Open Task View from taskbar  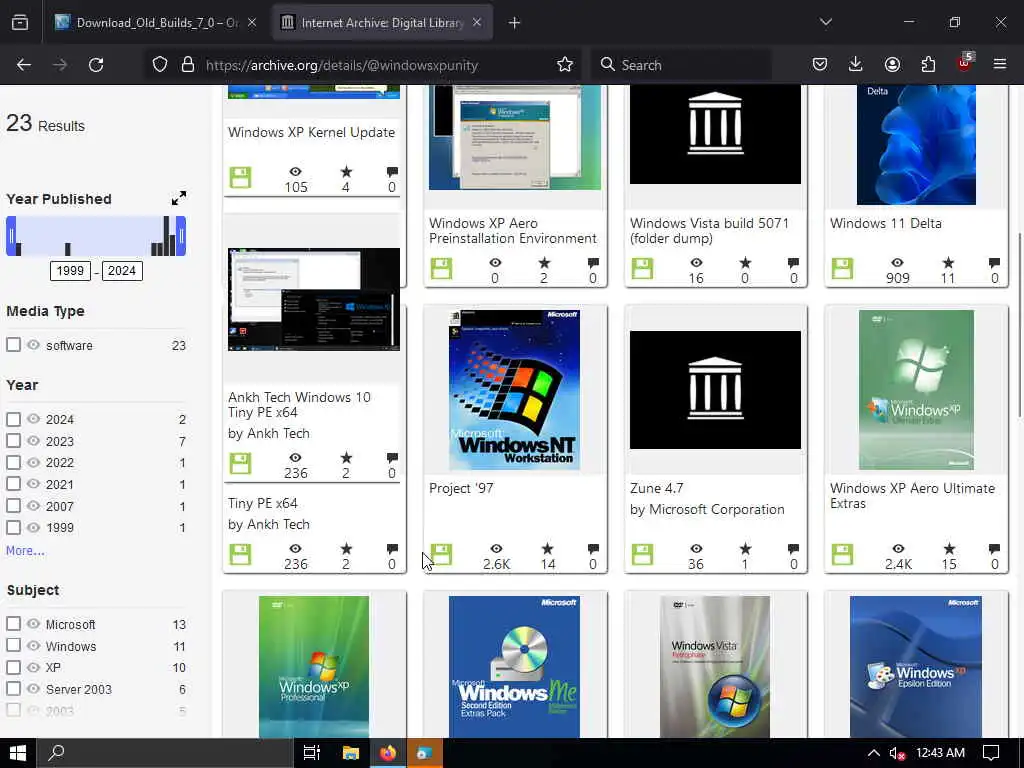click(312, 753)
